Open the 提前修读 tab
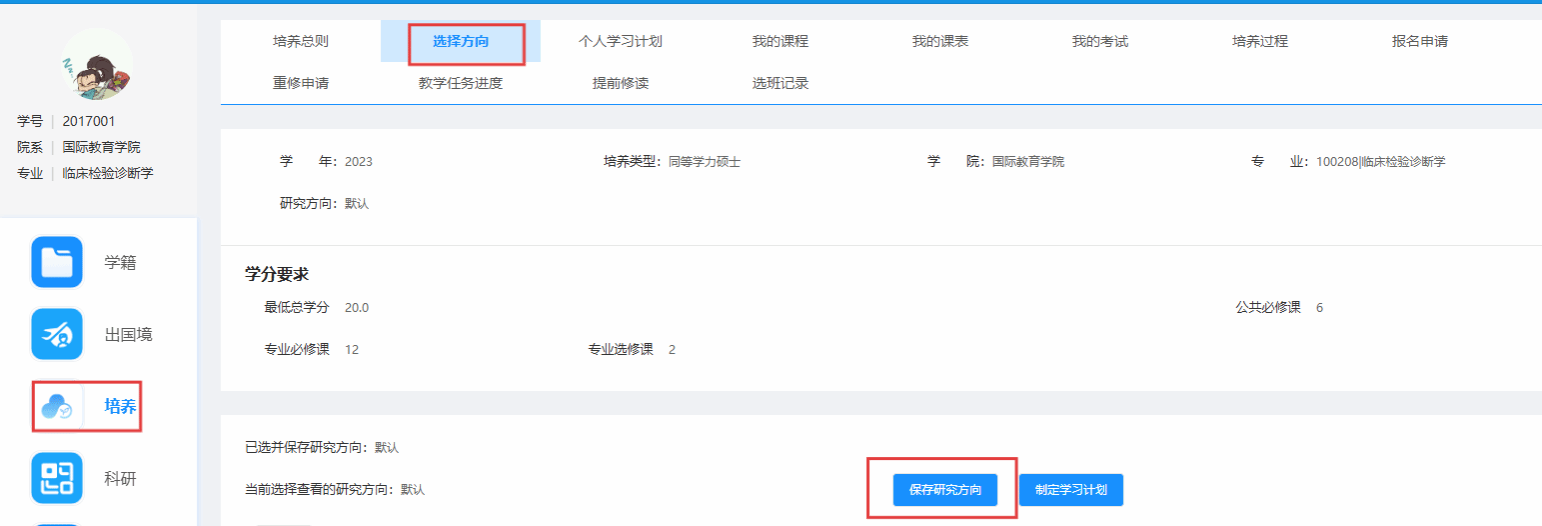1542x526 pixels. (x=620, y=83)
